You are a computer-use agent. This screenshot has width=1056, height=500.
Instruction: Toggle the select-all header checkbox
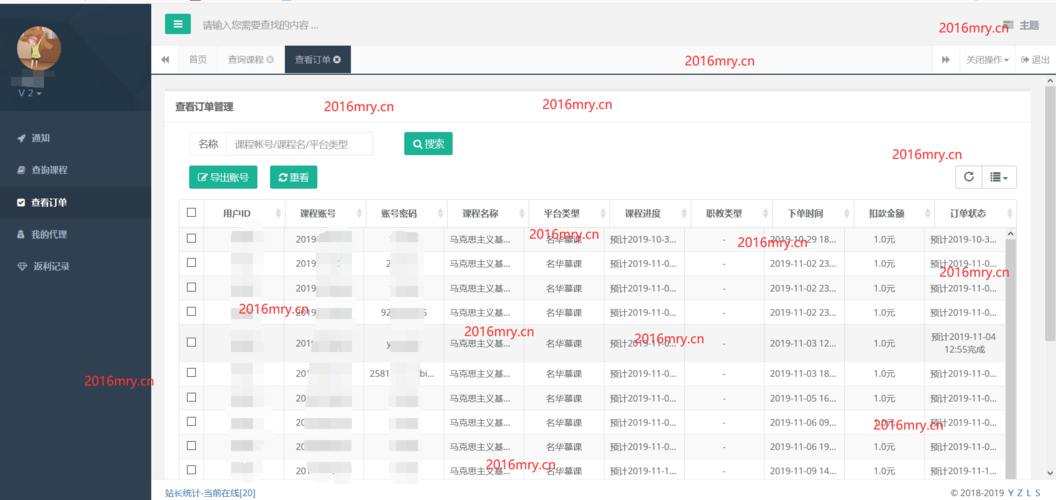pyautogui.click(x=191, y=212)
